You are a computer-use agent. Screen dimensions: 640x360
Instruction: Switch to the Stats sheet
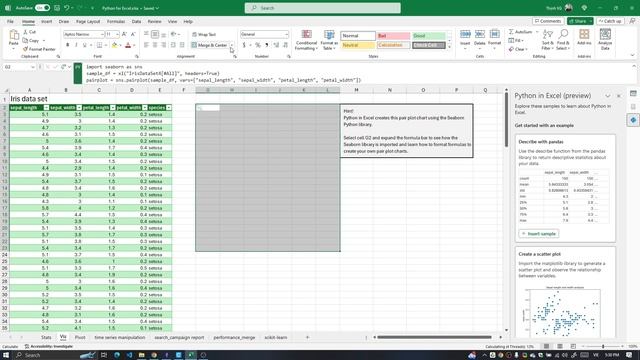coord(46,338)
